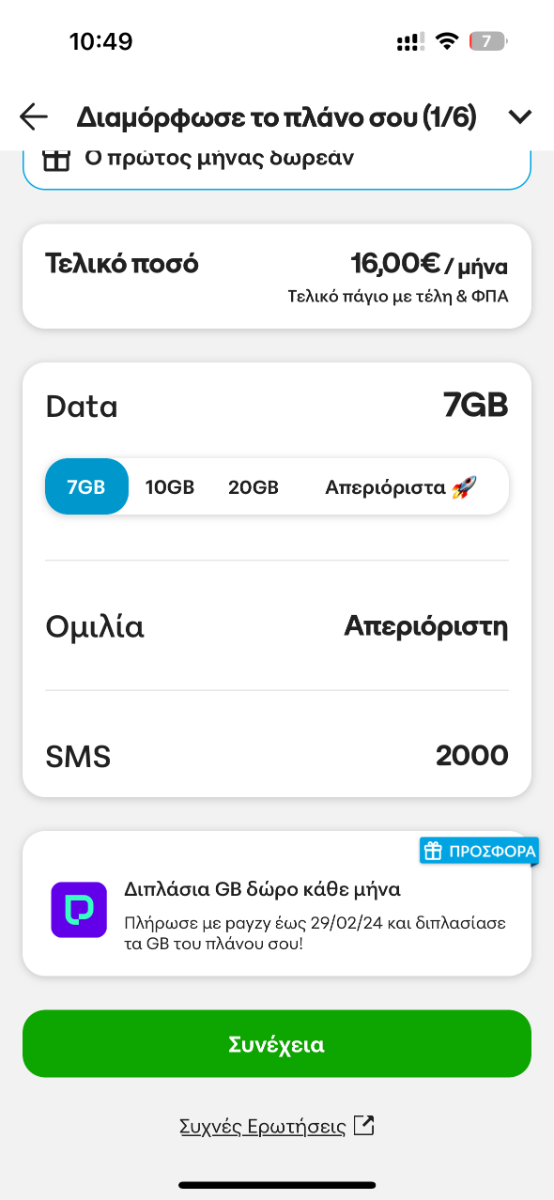The width and height of the screenshot is (554, 1200).
Task: Tap the back arrow icon
Action: 34,117
